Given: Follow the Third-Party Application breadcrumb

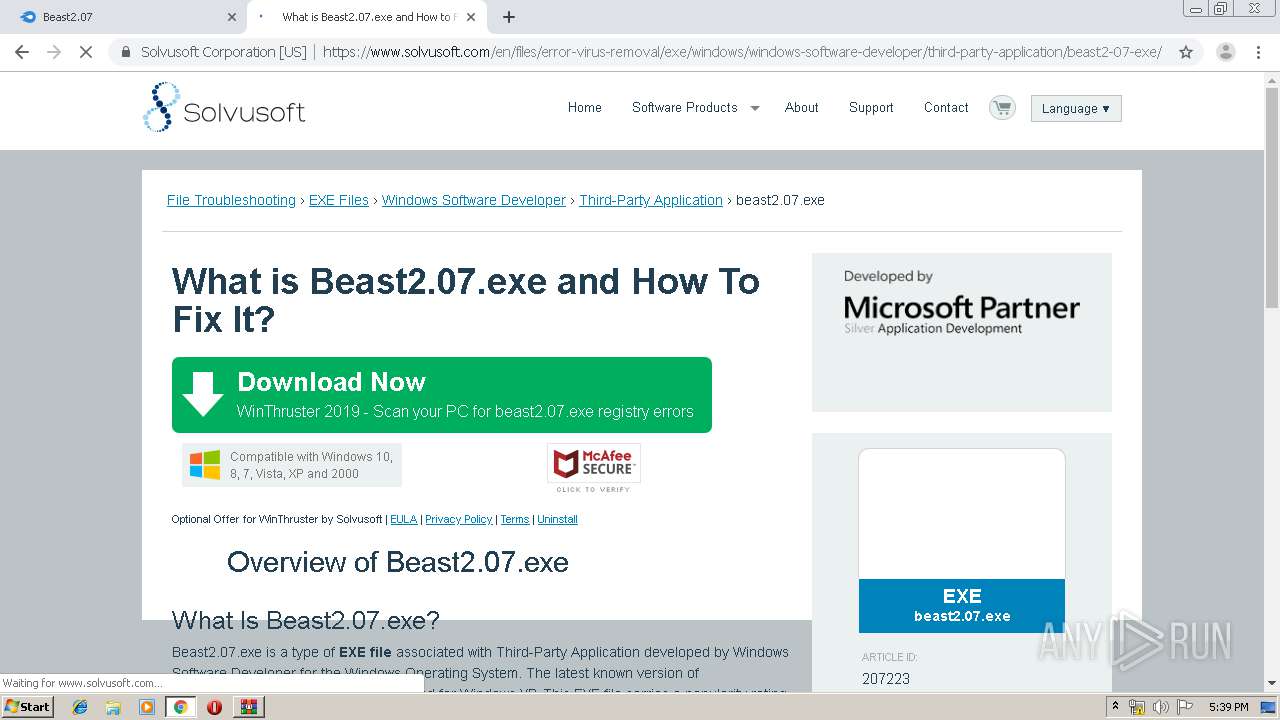Looking at the screenshot, I should pos(651,200).
